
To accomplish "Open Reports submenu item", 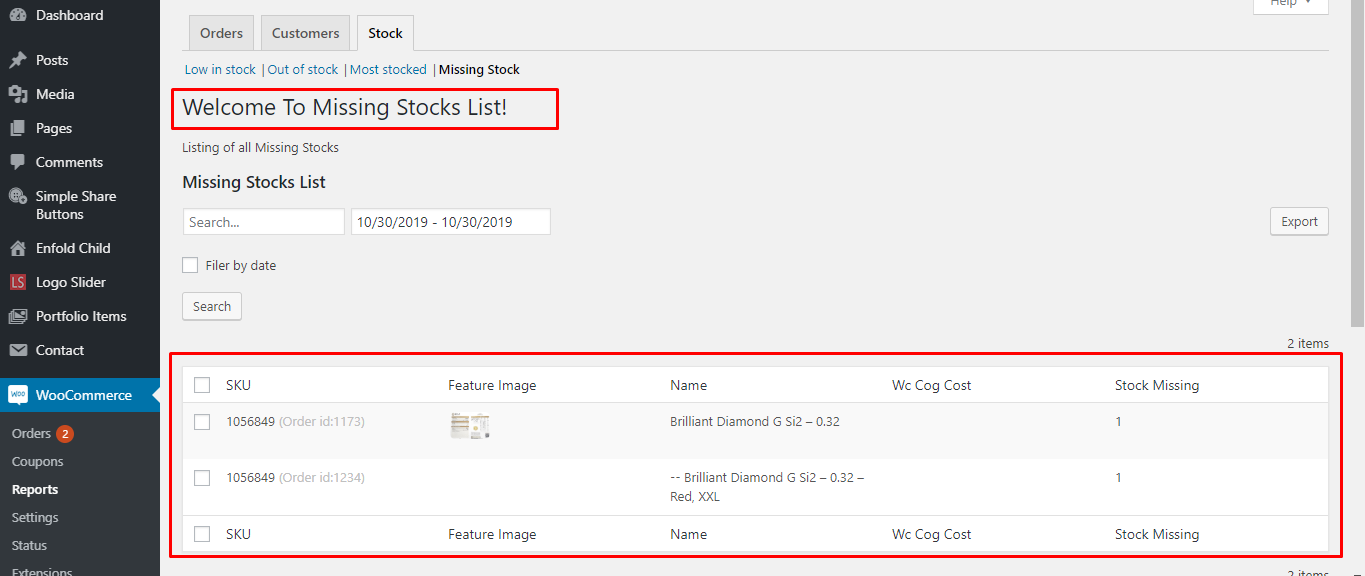I will pyautogui.click(x=35, y=490).
